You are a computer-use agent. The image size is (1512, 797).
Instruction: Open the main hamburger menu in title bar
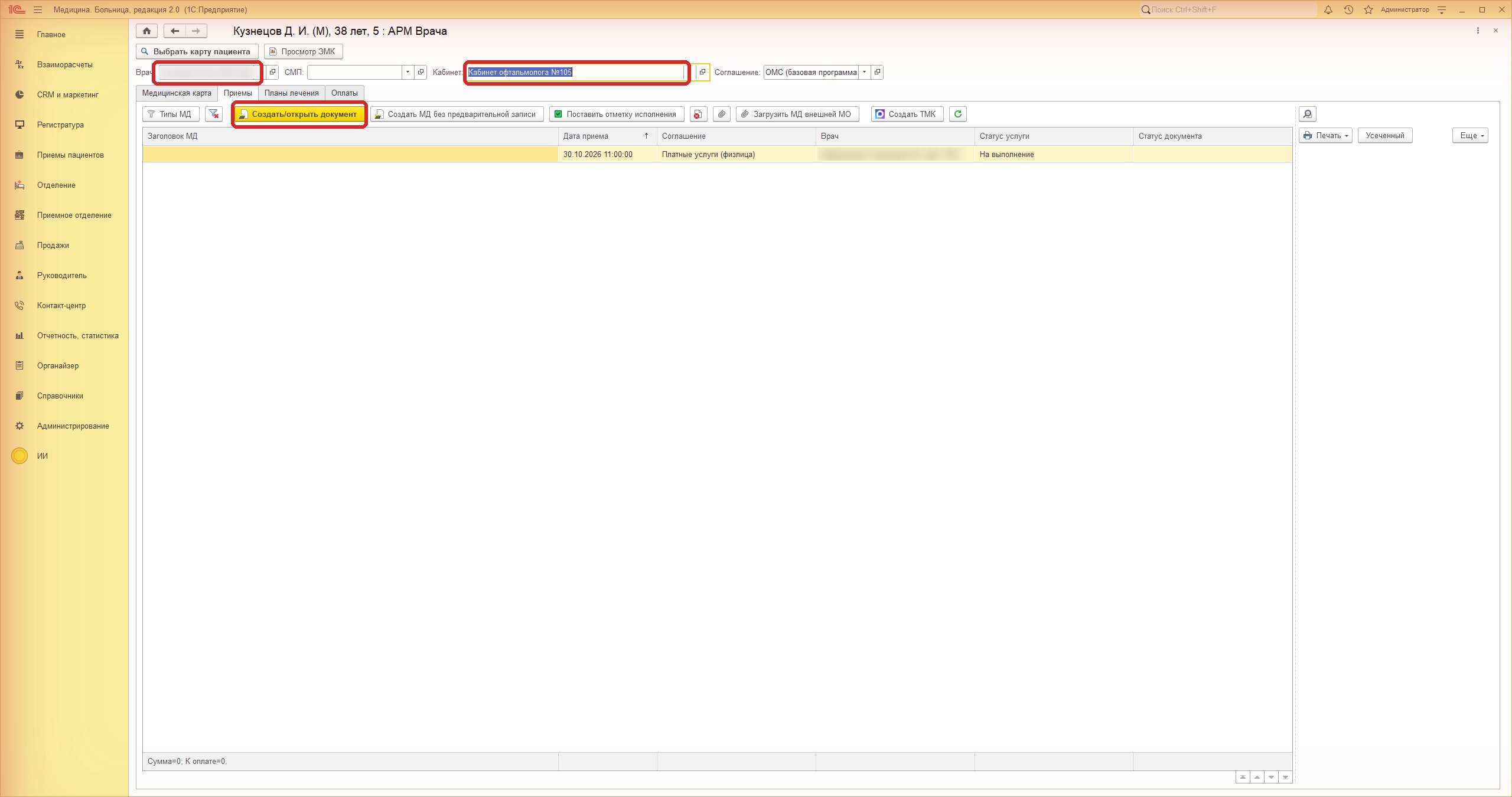[38, 9]
